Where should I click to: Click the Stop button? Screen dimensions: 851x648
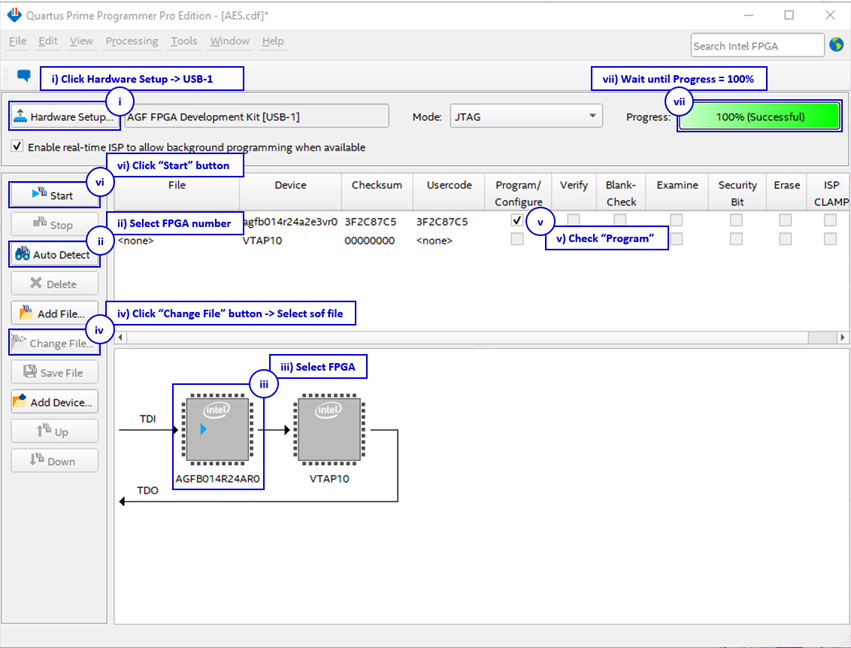55,225
